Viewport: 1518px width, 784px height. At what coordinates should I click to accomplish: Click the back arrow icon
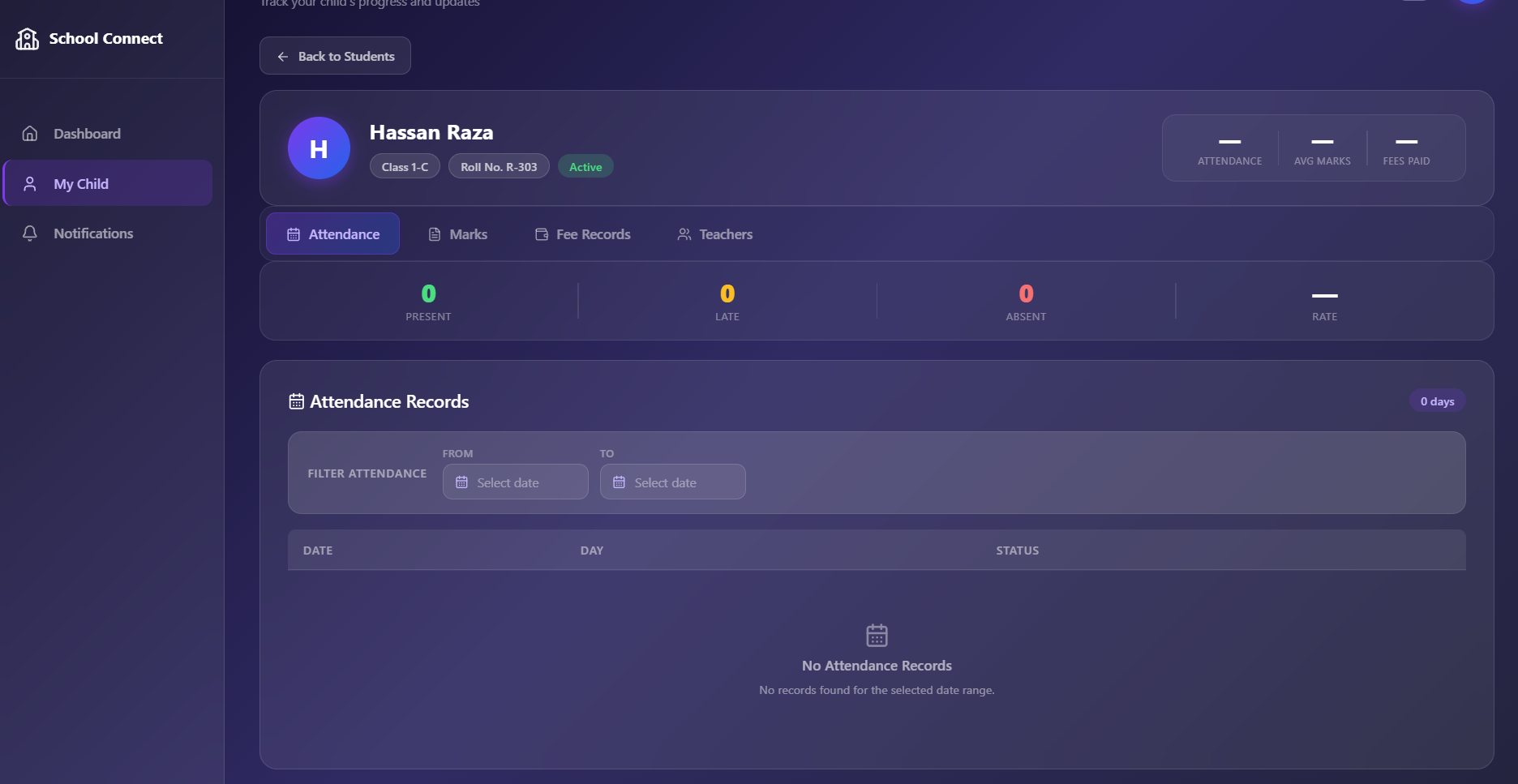pyautogui.click(x=283, y=57)
